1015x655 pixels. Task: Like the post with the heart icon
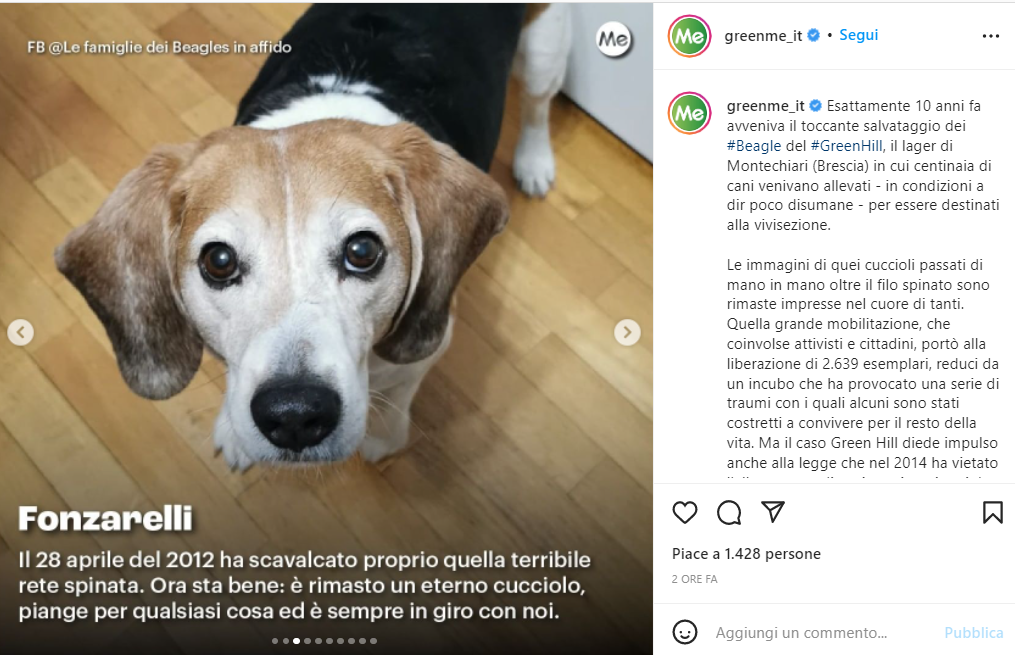pyautogui.click(x=685, y=513)
